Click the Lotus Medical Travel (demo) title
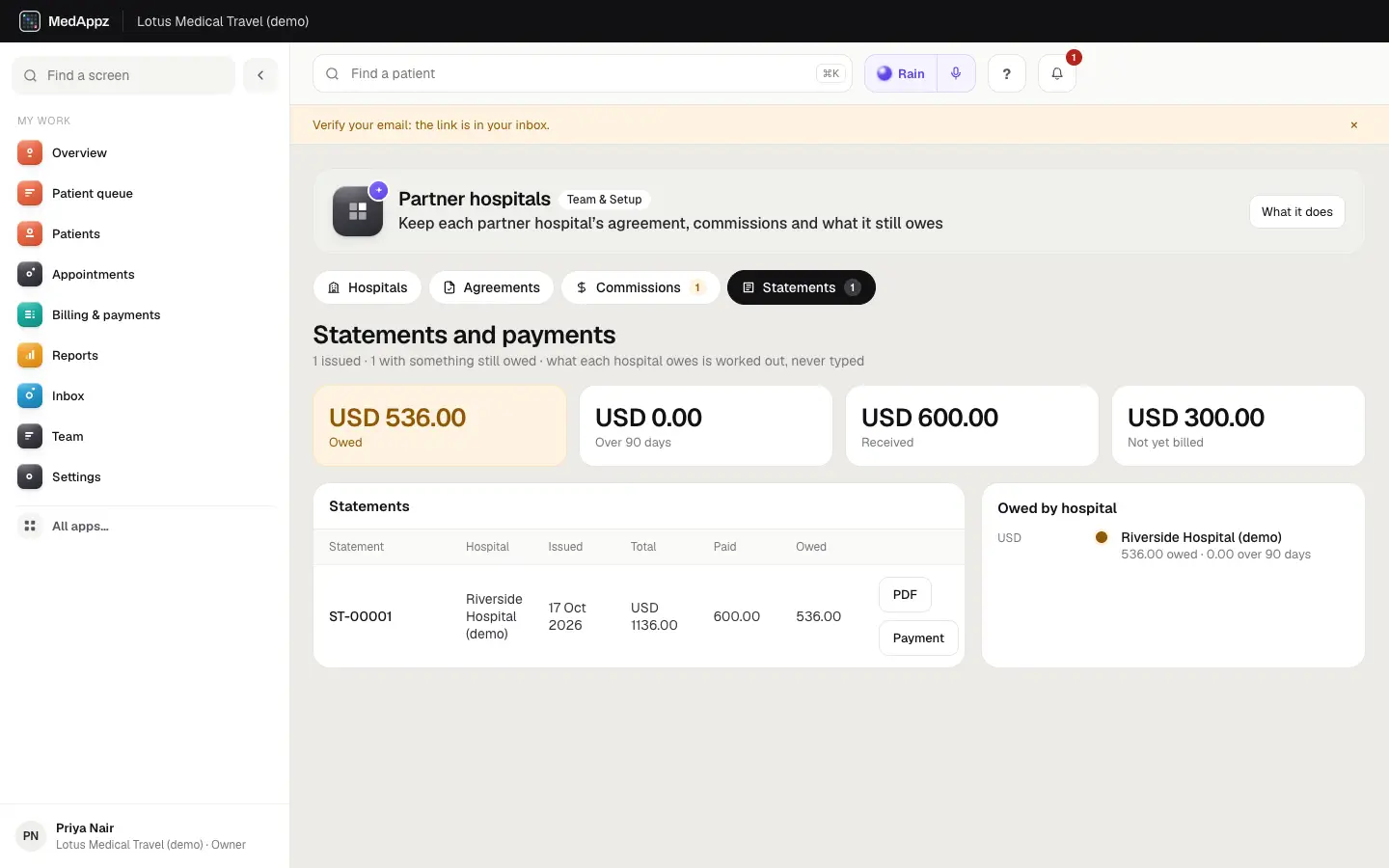1389x868 pixels. [223, 21]
